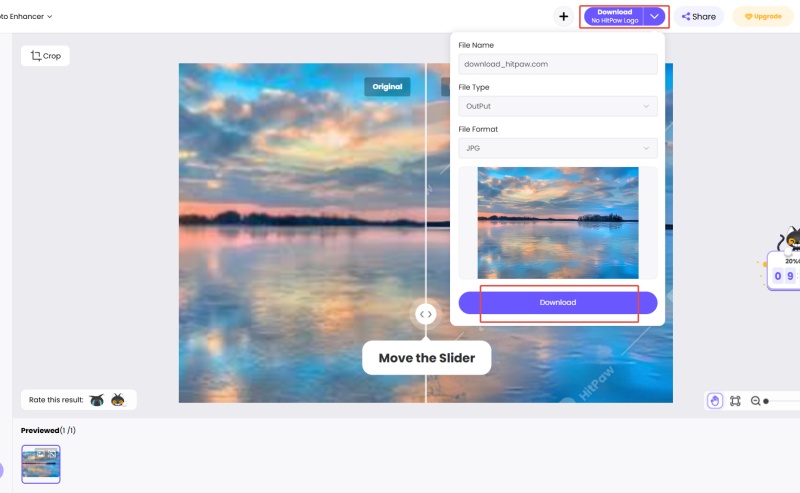Click the Crop tool button

click(x=45, y=56)
